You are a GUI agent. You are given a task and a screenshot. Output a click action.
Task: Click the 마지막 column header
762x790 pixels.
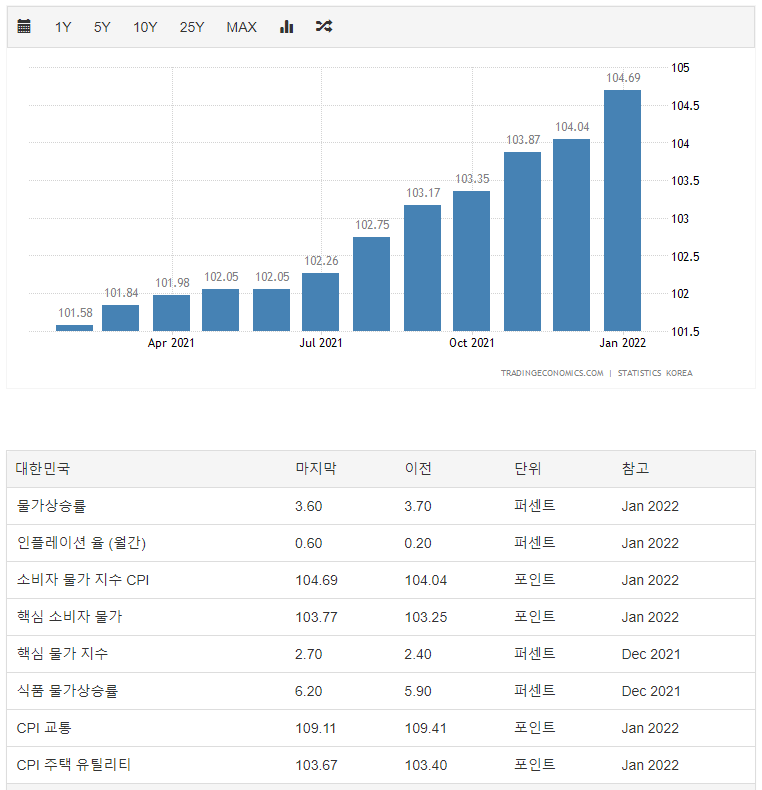click(315, 469)
